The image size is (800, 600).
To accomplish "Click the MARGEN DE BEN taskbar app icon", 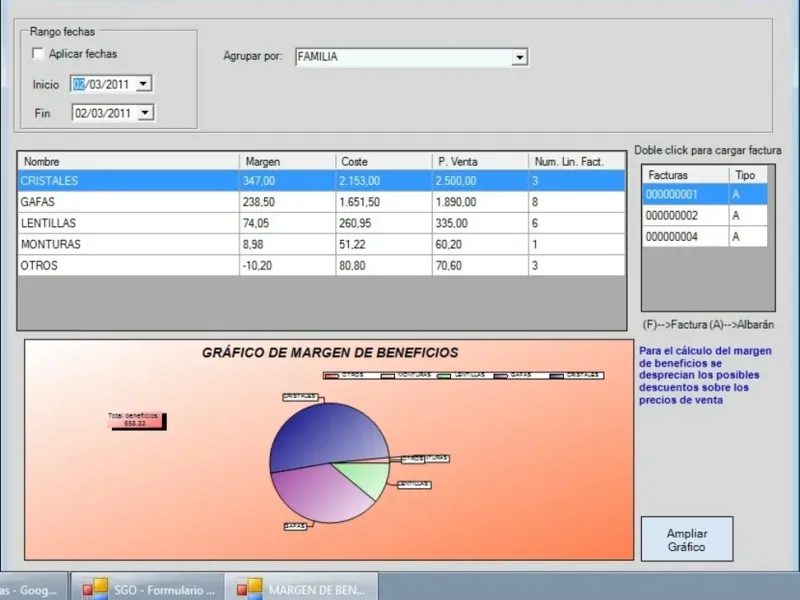I will coord(250,588).
